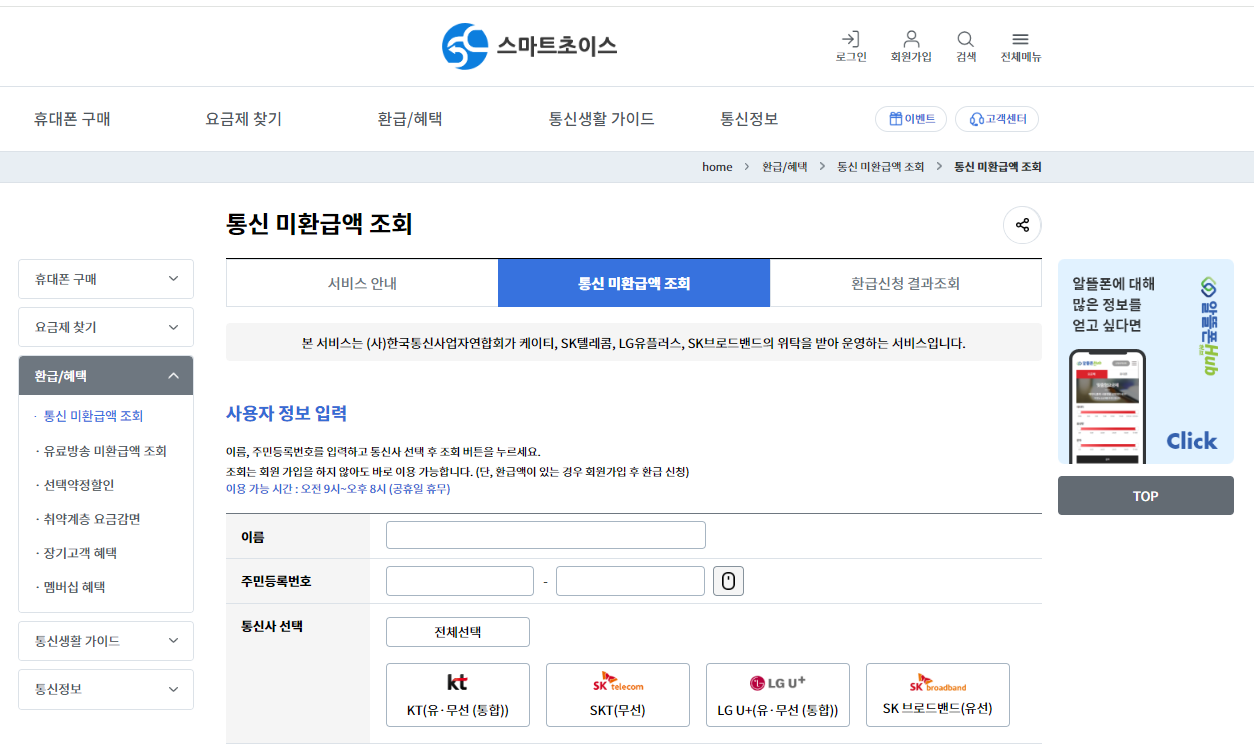Switch to the 서비스 안내 tab

click(362, 283)
